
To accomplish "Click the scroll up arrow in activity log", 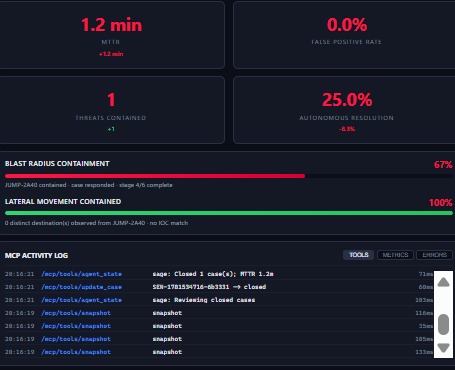I will (443, 283).
